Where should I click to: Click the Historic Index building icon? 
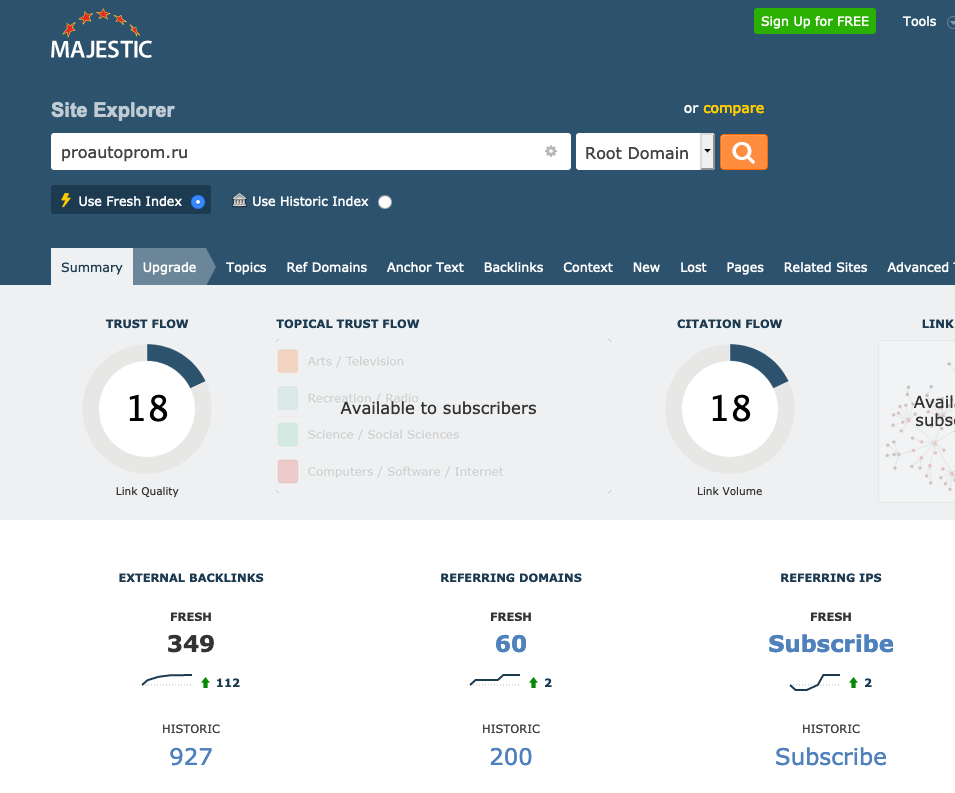pyautogui.click(x=239, y=201)
